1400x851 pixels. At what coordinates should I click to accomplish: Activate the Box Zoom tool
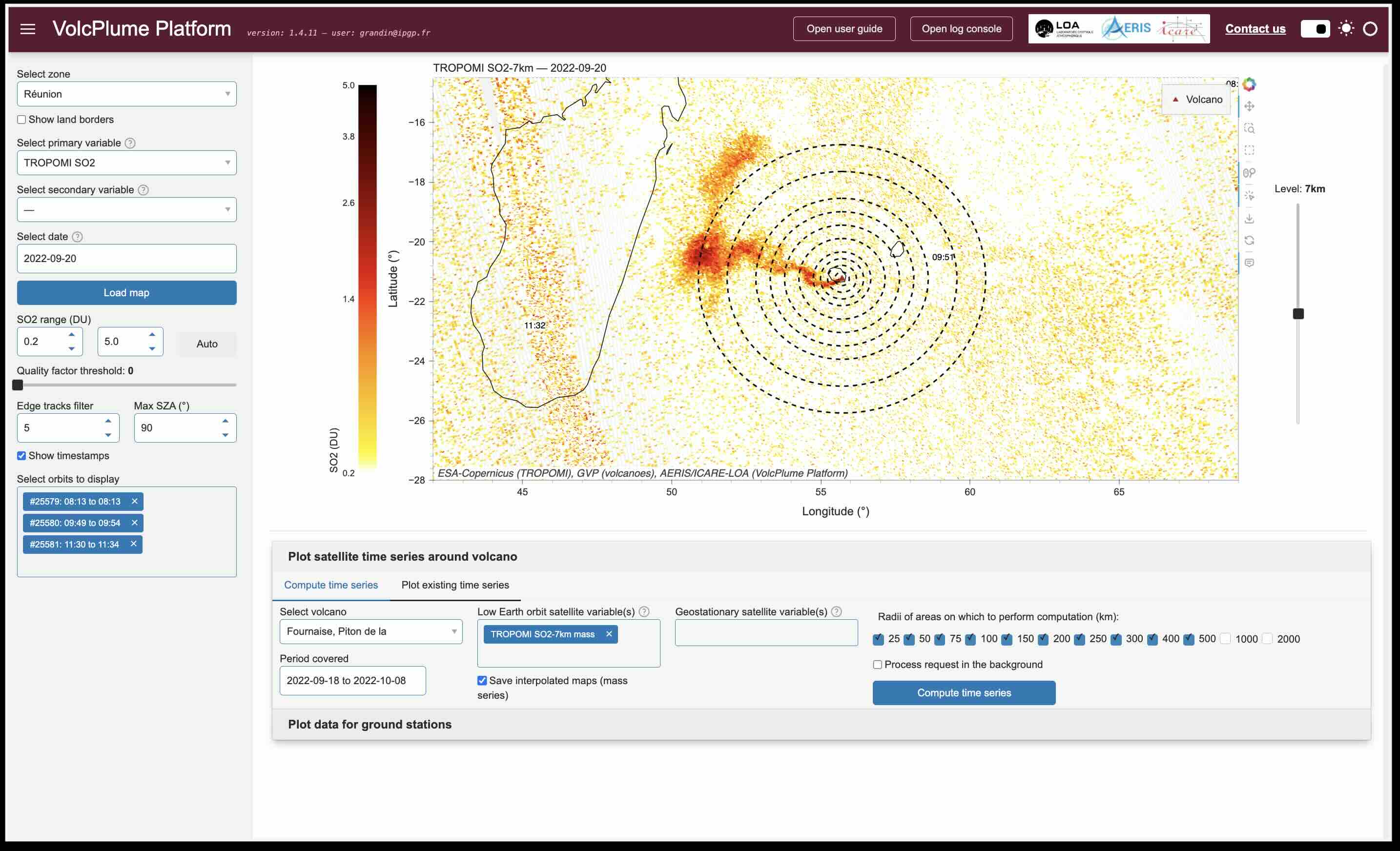1249,128
